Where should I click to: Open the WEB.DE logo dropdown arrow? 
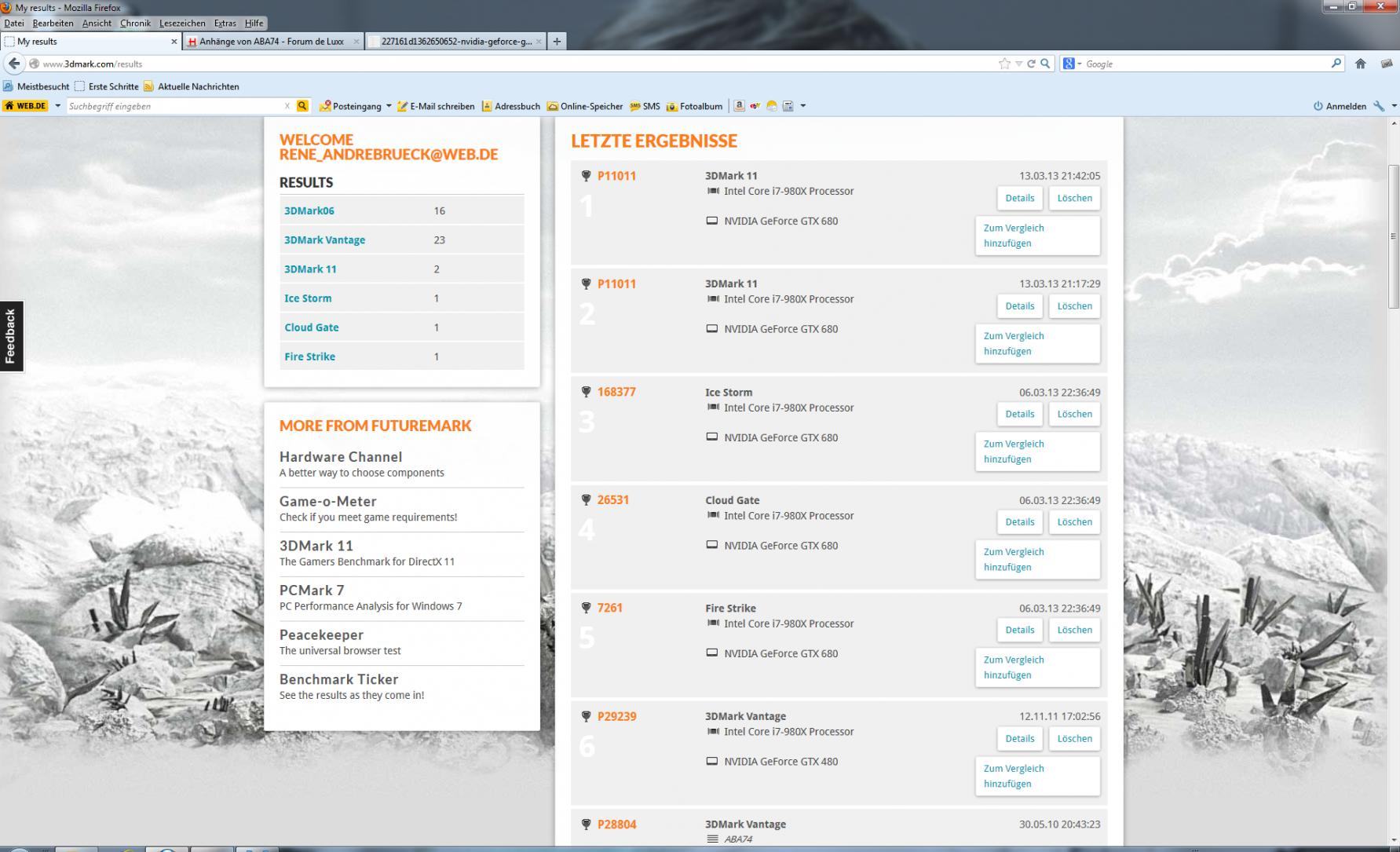click(x=57, y=106)
